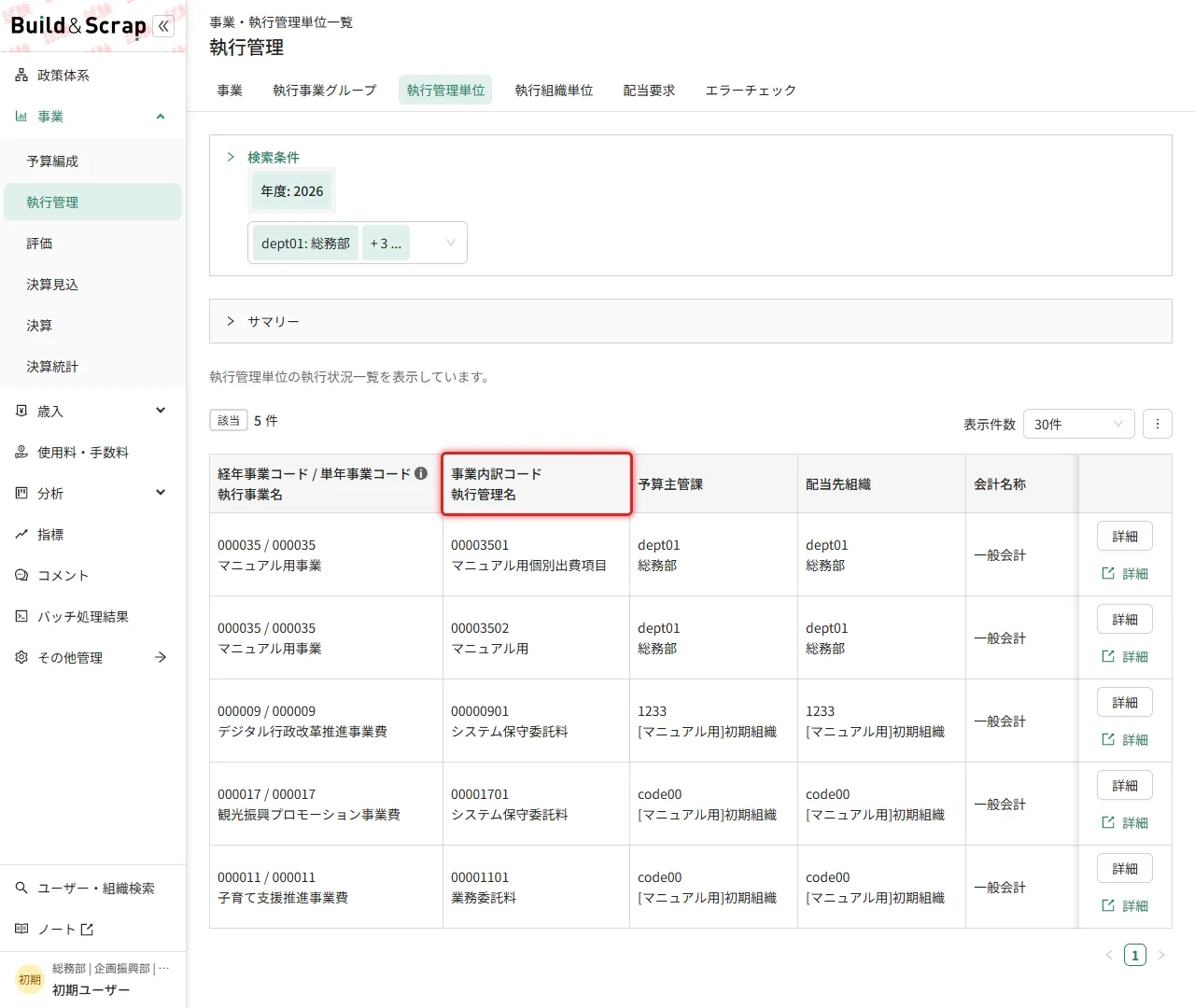
Task: Click external-link icon in 00003502 row
Action: click(x=1108, y=656)
